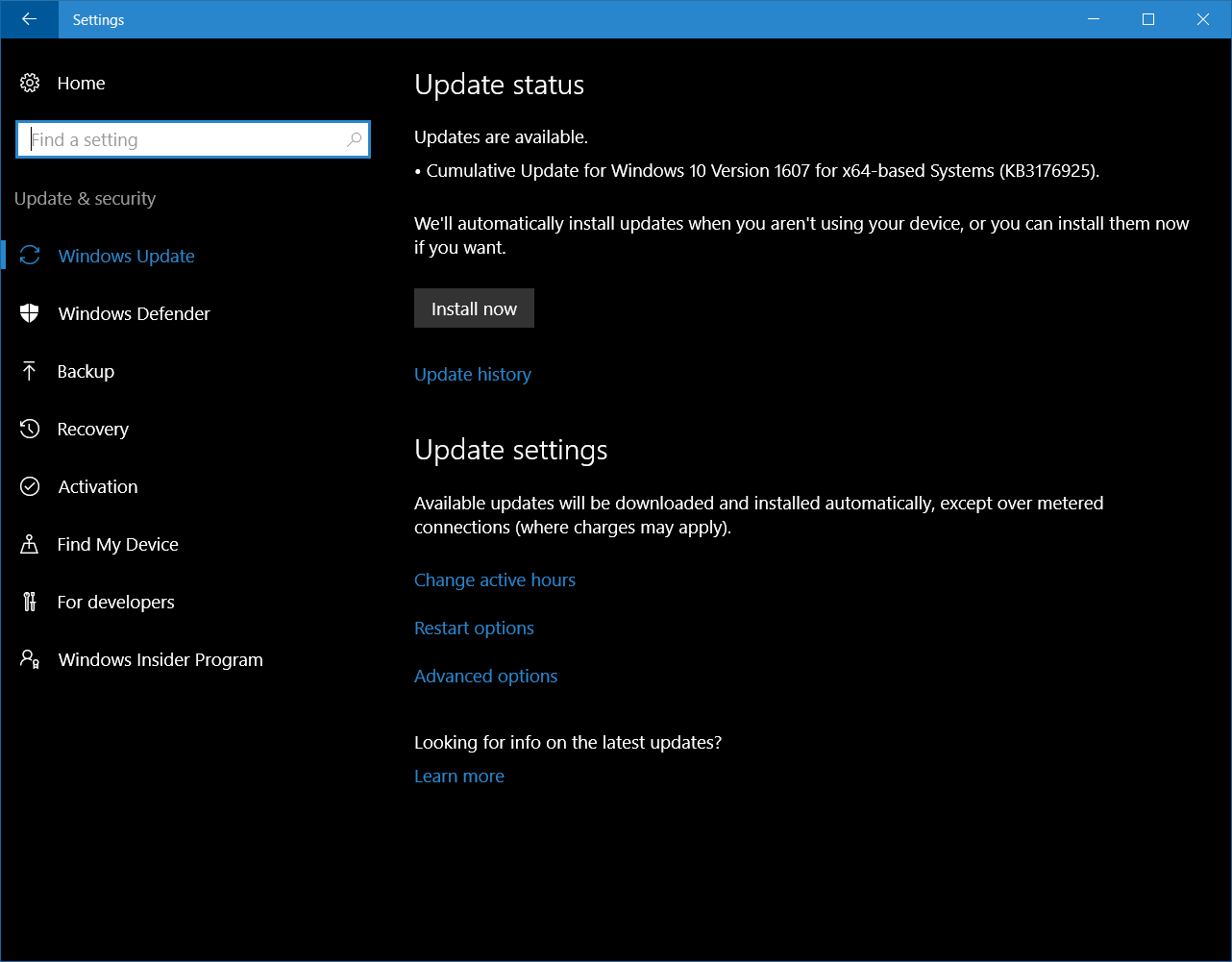This screenshot has width=1232, height=962.
Task: Open the Advanced options link
Action: [485, 677]
